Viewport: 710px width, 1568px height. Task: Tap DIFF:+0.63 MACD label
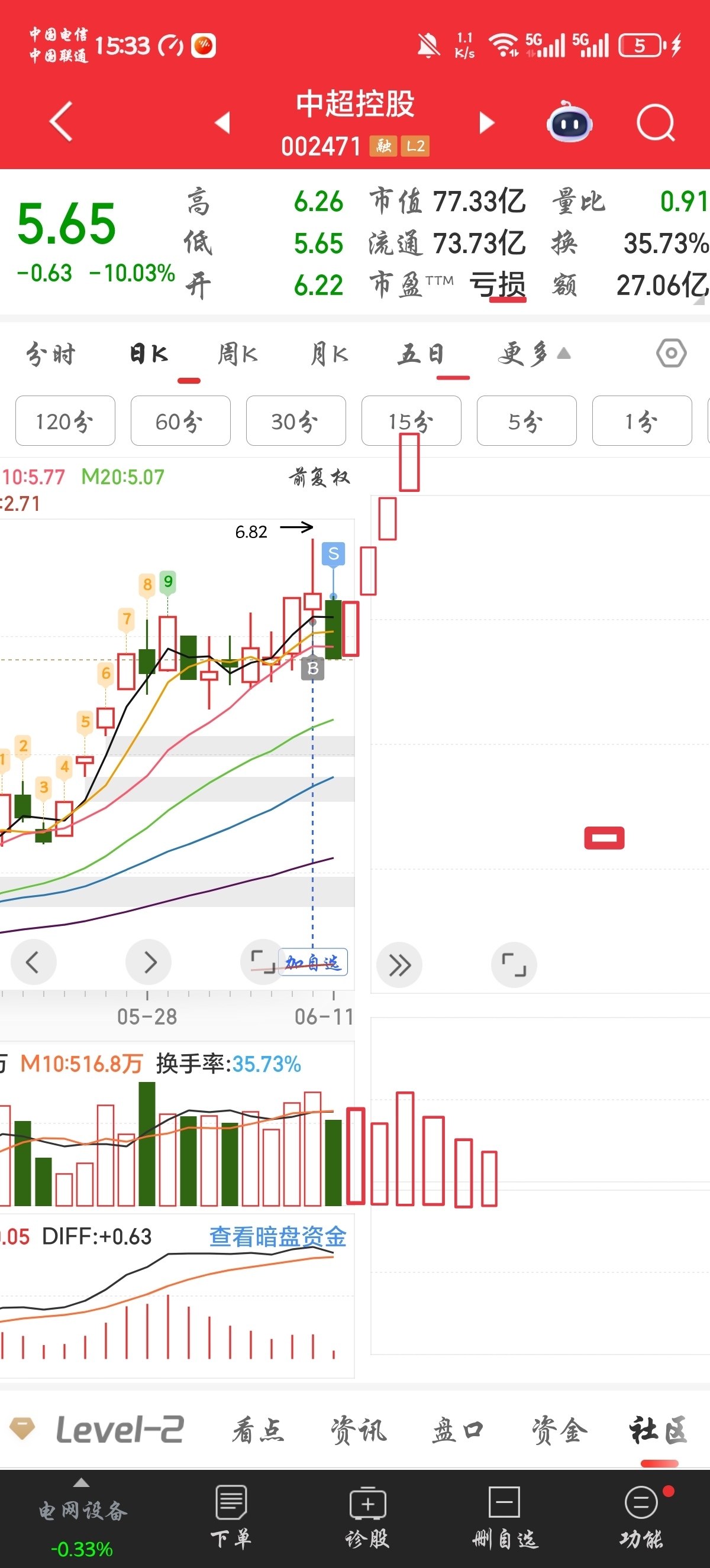97,1236
